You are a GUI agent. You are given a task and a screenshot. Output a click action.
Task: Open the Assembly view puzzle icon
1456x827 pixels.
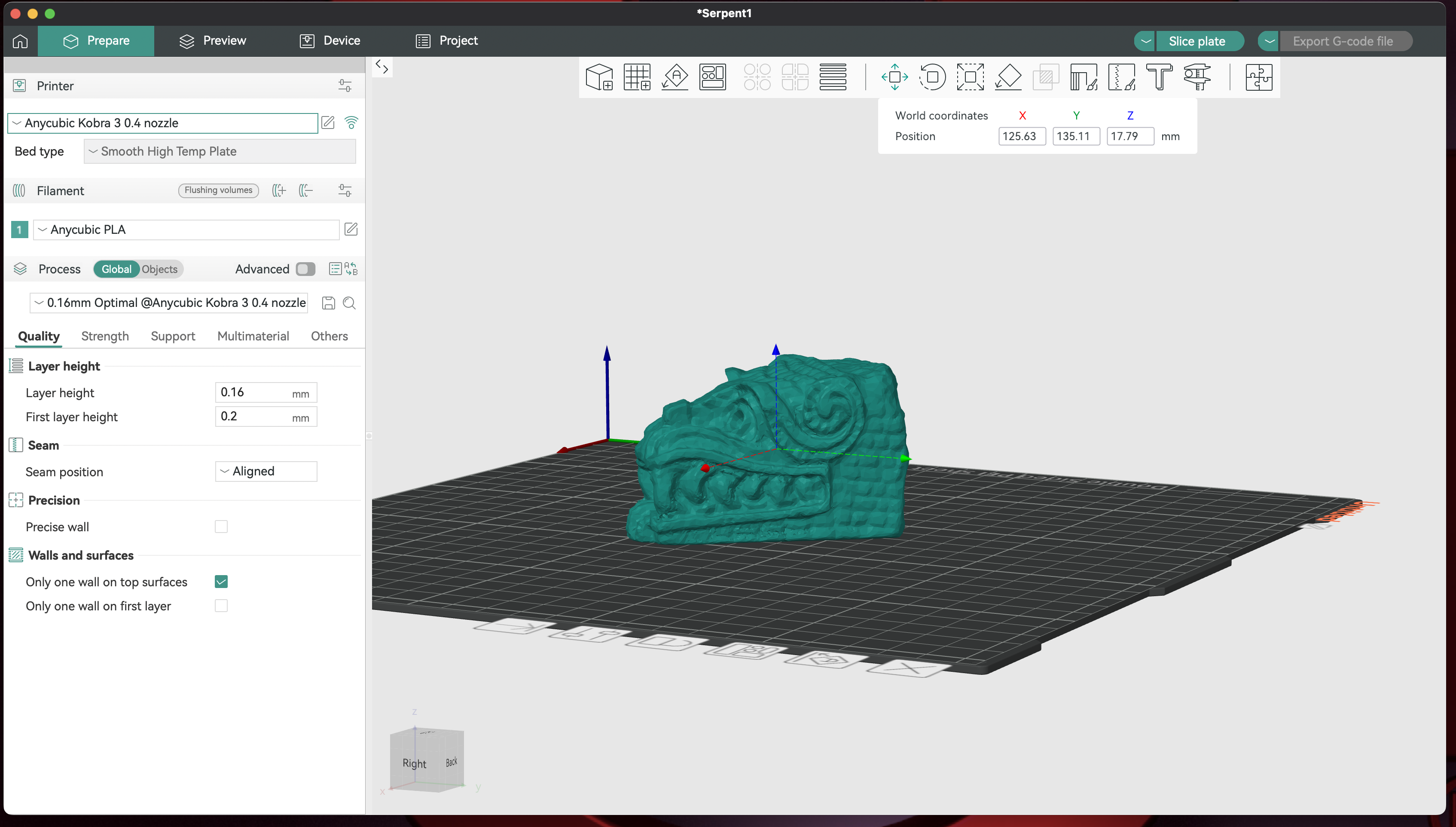1258,77
